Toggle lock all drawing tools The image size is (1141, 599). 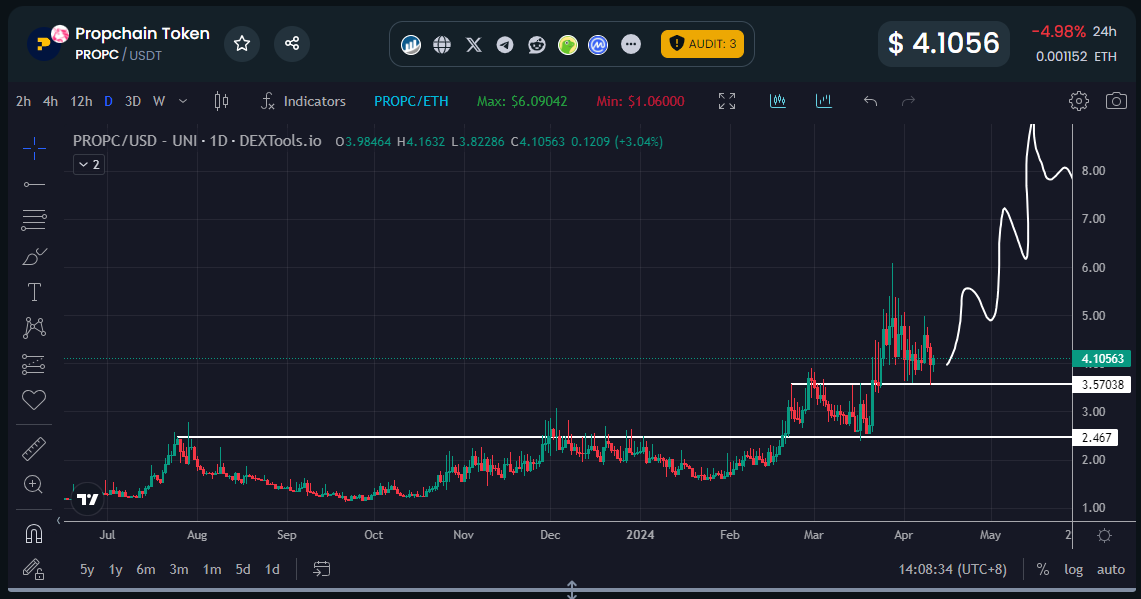pos(34,569)
